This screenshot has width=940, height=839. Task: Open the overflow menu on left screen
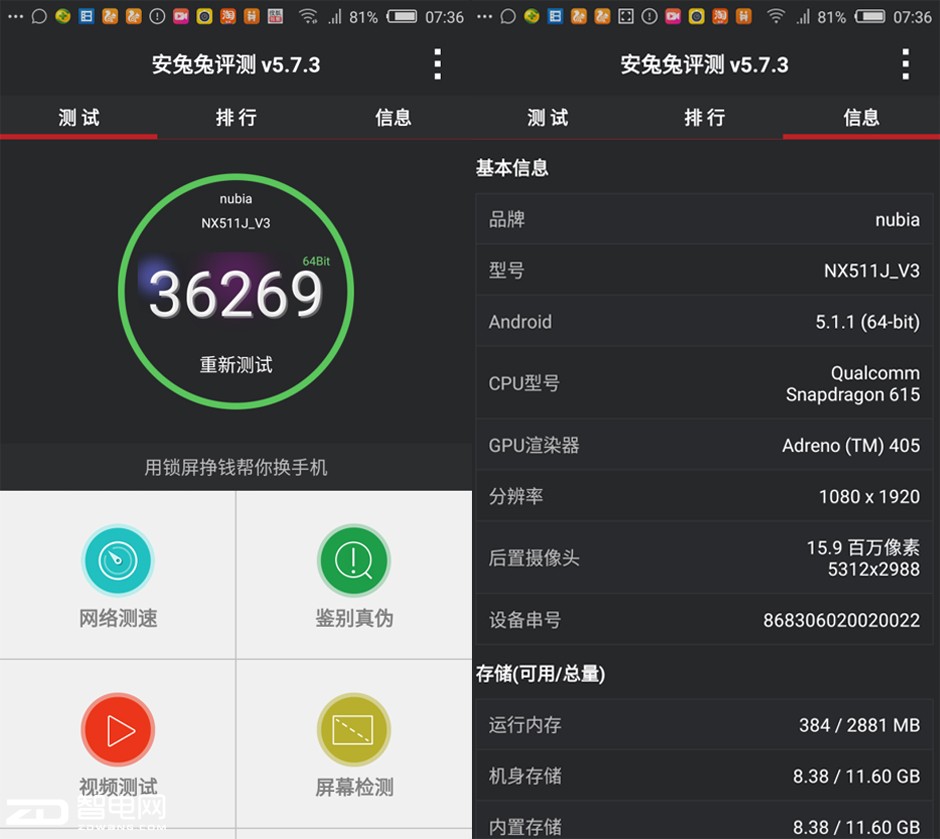point(438,64)
